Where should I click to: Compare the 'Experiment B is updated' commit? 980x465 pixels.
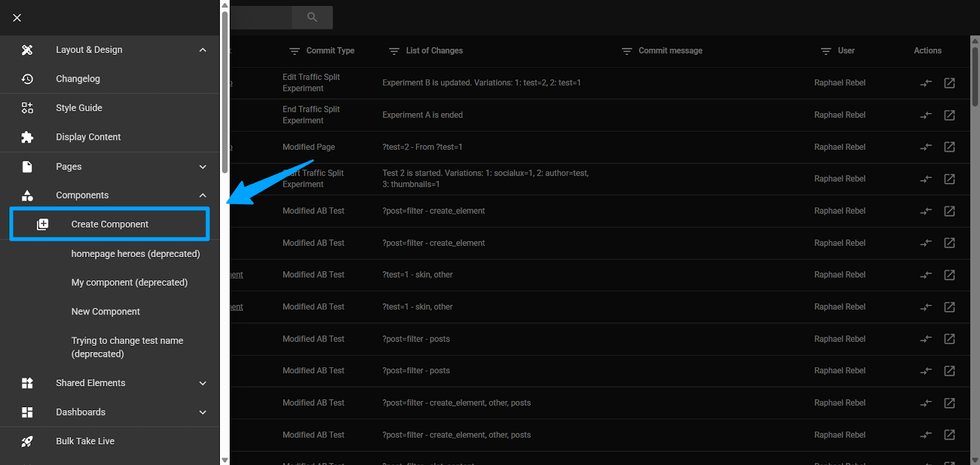[x=926, y=83]
